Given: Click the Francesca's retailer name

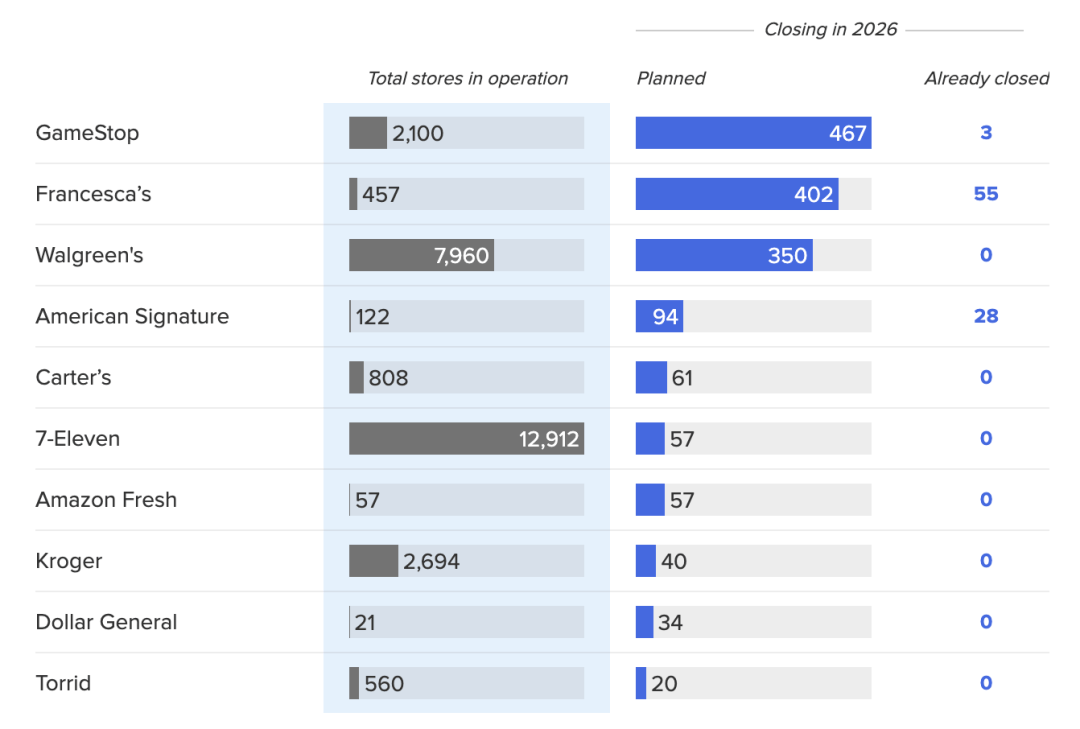Looking at the screenshot, I should pyautogui.click(x=93, y=194).
